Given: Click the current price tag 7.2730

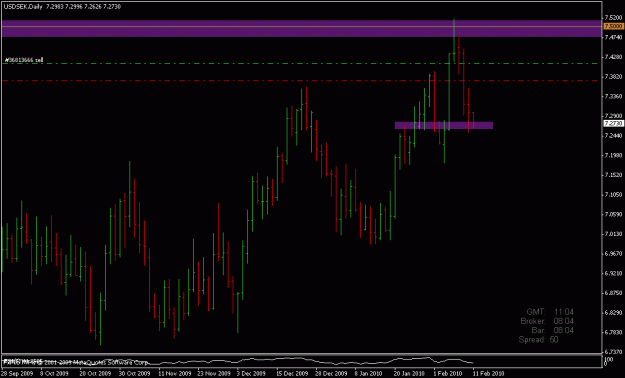Looking at the screenshot, I should [613, 124].
